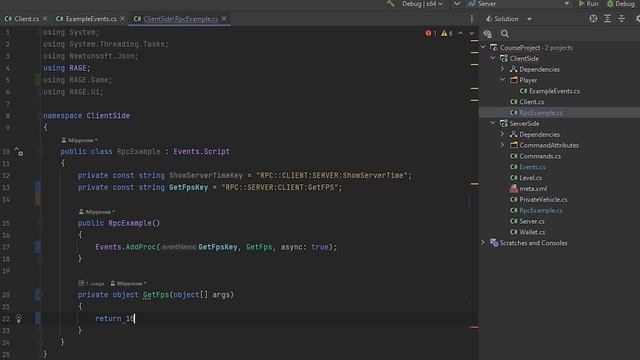
Task: Click line number 17 in the gutter
Action: (x=6, y=247)
